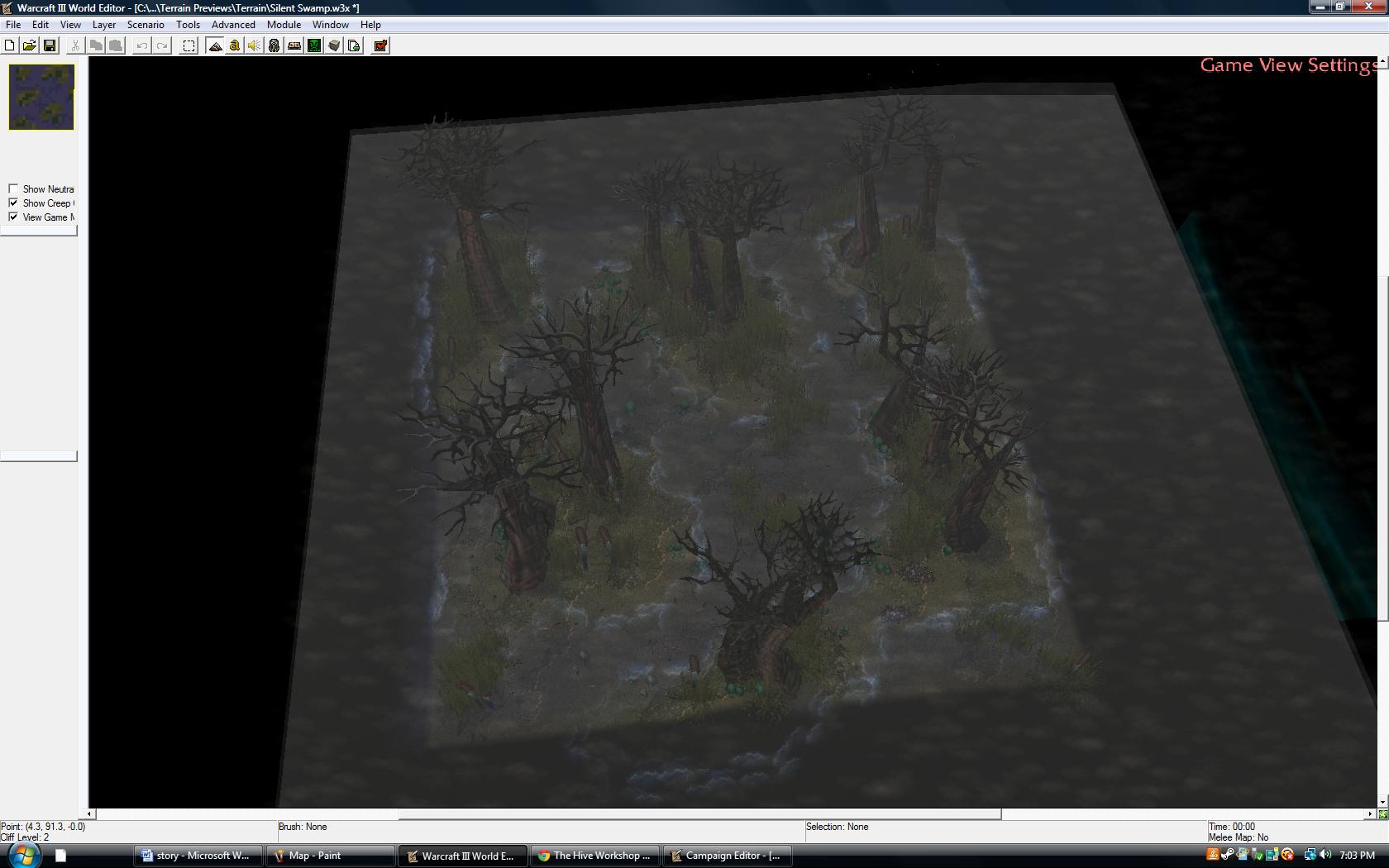Image resolution: width=1389 pixels, height=868 pixels.
Task: Click the Steam tray icon
Action: 1229,855
